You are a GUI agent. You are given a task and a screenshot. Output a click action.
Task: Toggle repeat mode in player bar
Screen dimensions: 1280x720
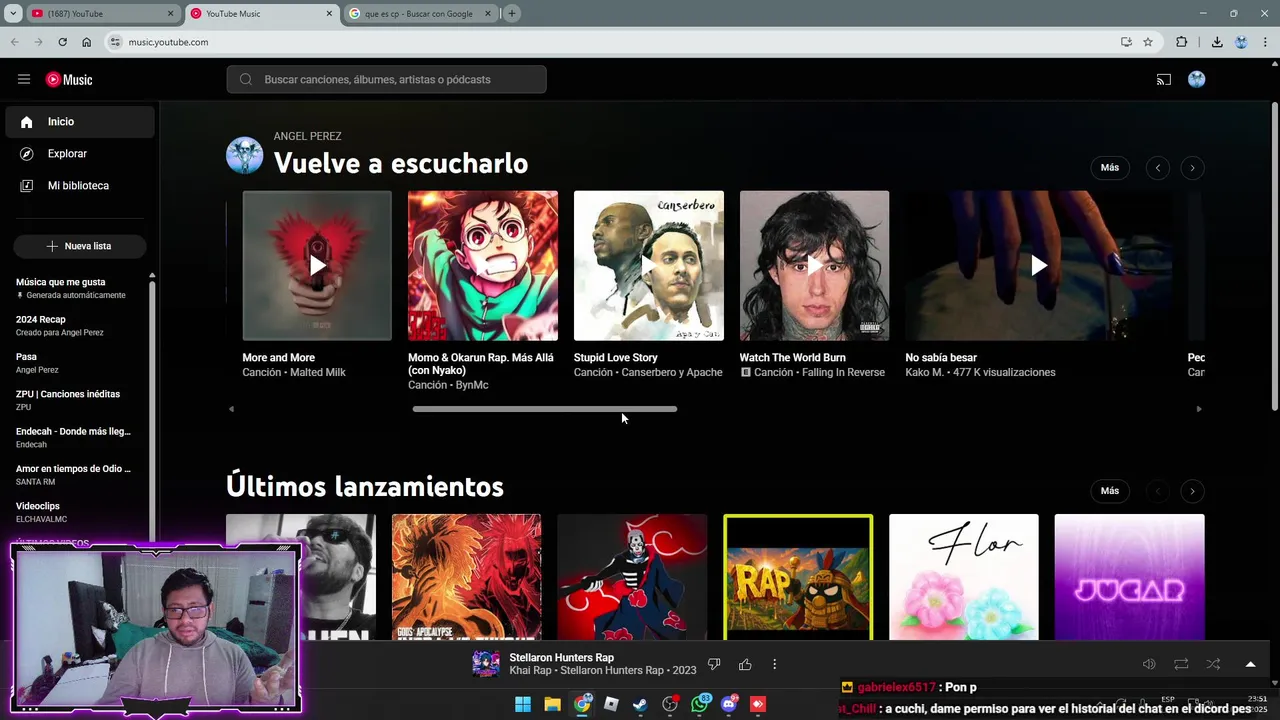1181,664
